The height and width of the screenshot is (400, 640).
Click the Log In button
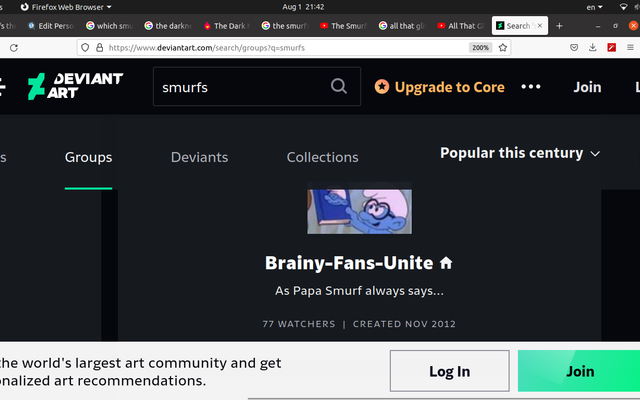point(449,371)
